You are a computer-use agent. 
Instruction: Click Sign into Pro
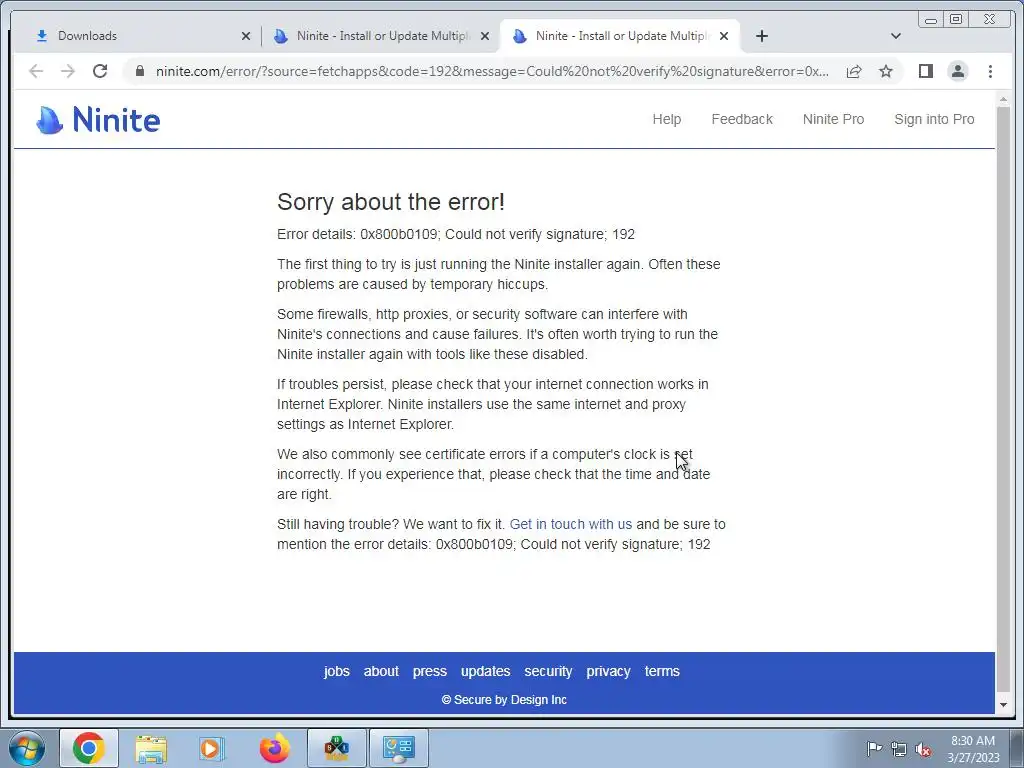pyautogui.click(x=934, y=120)
